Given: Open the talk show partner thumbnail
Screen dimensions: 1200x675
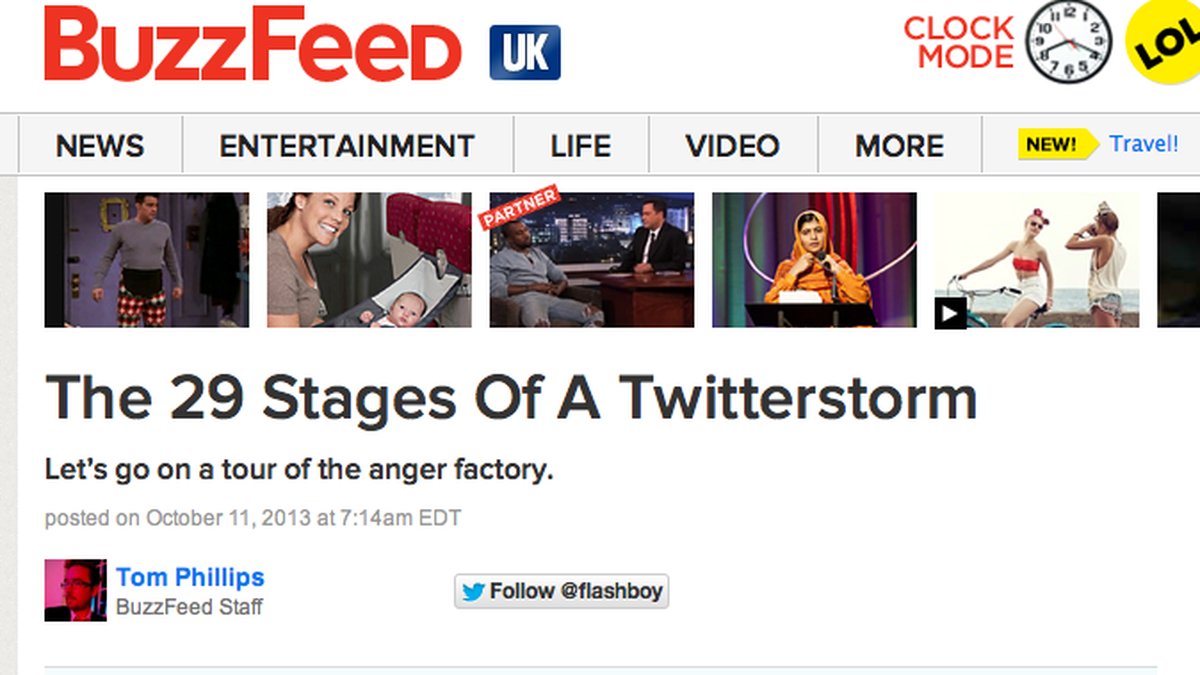Looking at the screenshot, I should [592, 260].
